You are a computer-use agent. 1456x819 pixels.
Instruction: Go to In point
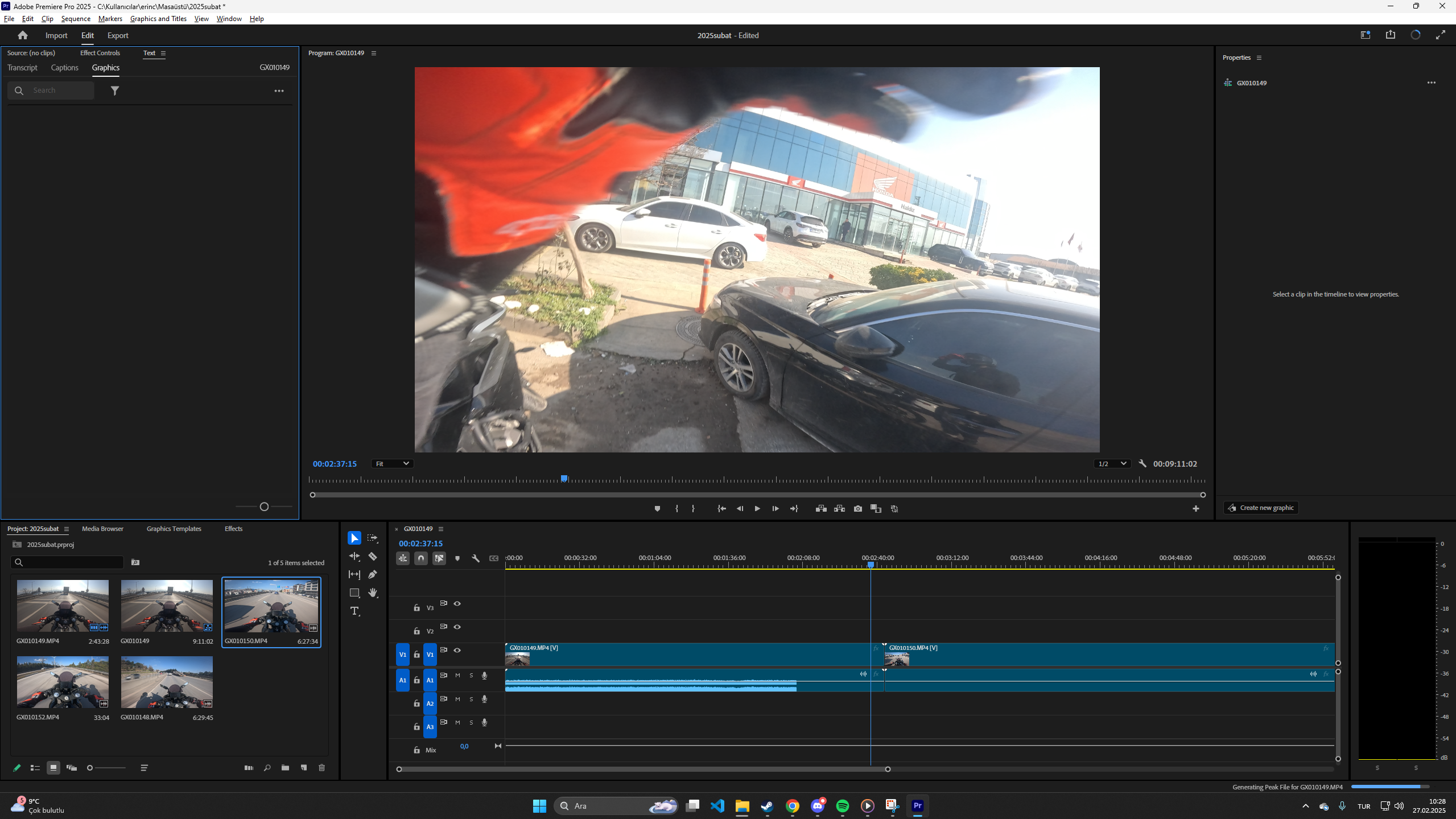(x=721, y=509)
